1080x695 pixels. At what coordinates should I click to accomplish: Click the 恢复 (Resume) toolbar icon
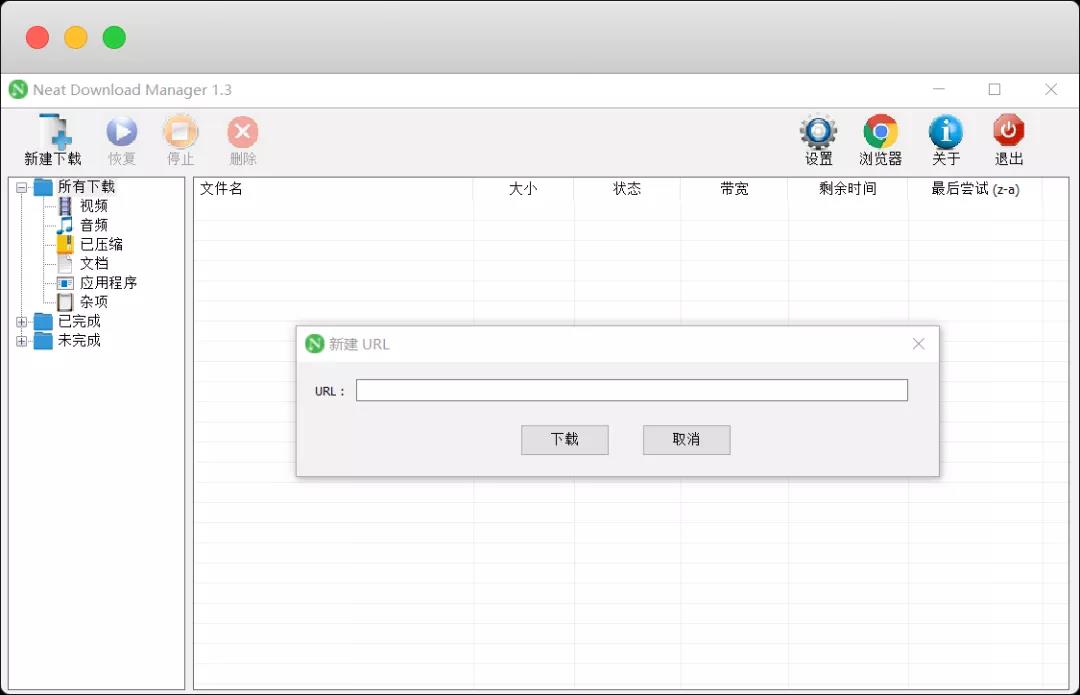(x=121, y=135)
